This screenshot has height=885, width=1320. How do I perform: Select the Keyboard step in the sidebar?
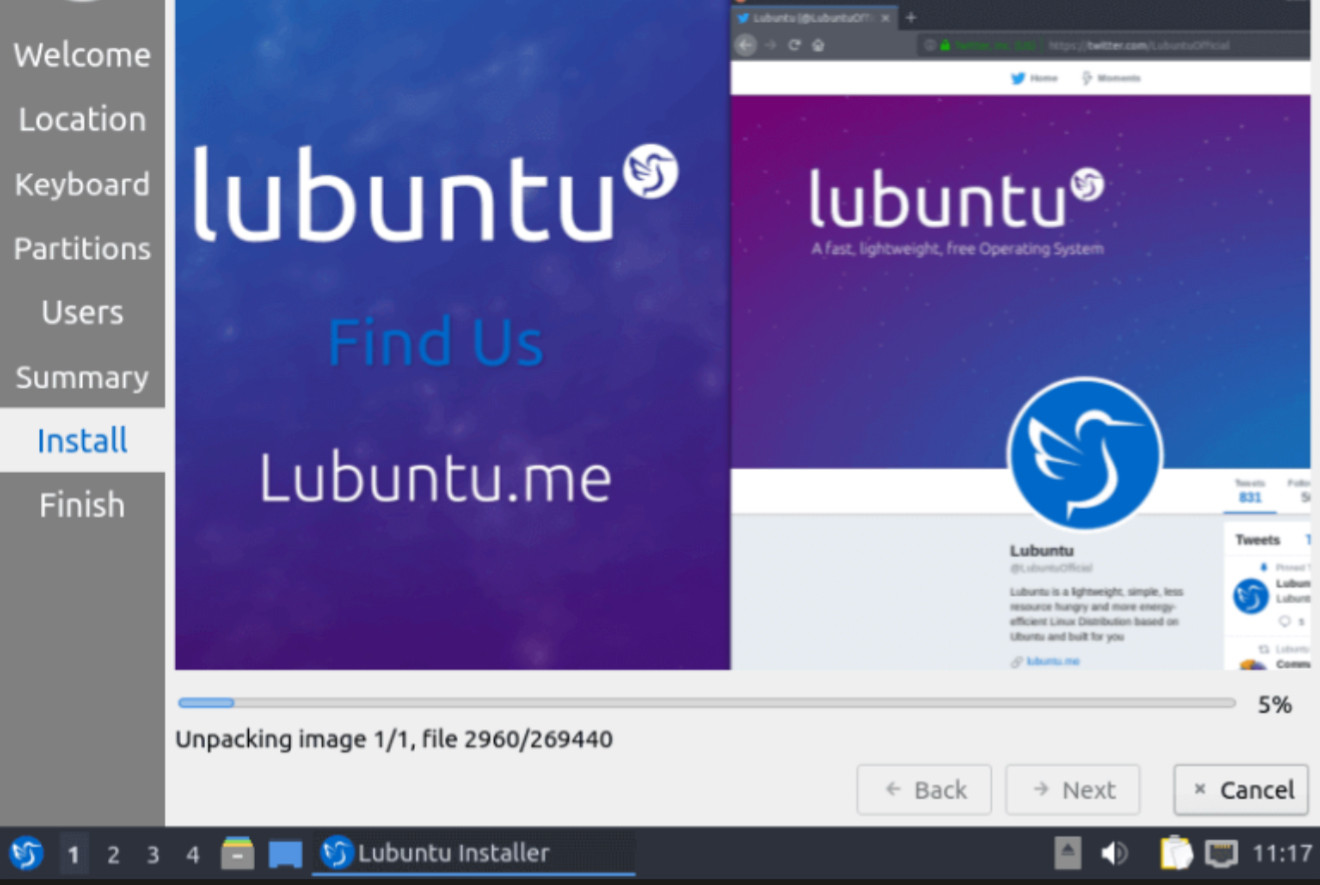tap(82, 184)
